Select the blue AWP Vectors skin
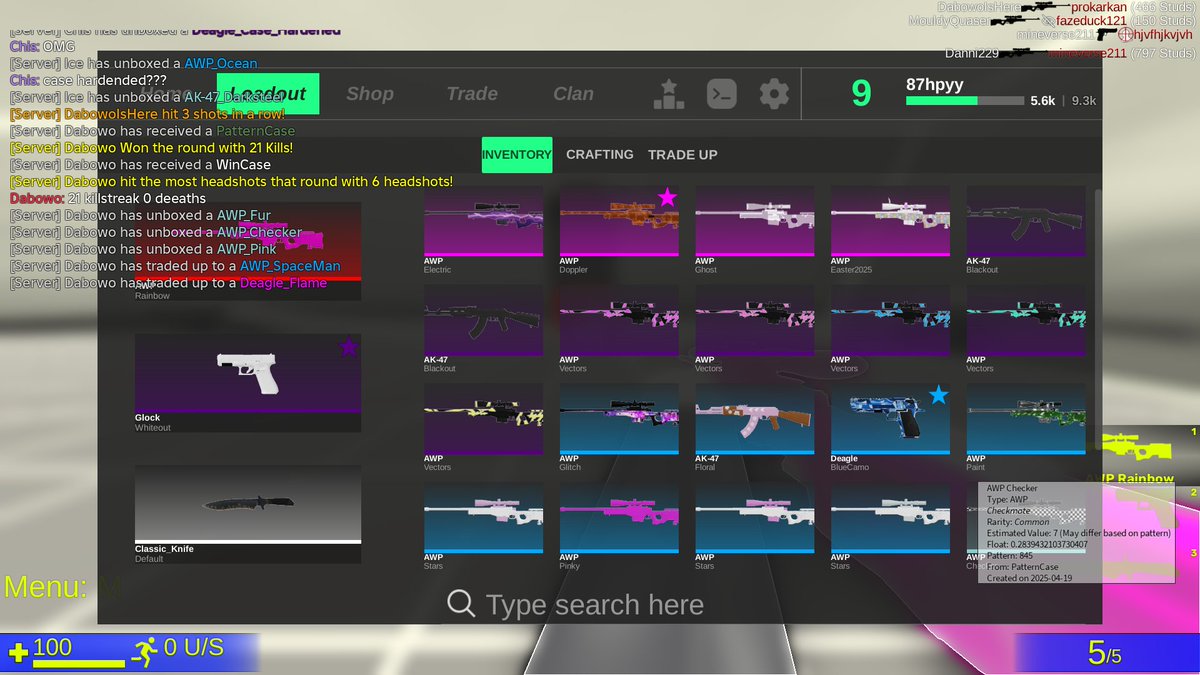The image size is (1200, 675). [x=890, y=329]
